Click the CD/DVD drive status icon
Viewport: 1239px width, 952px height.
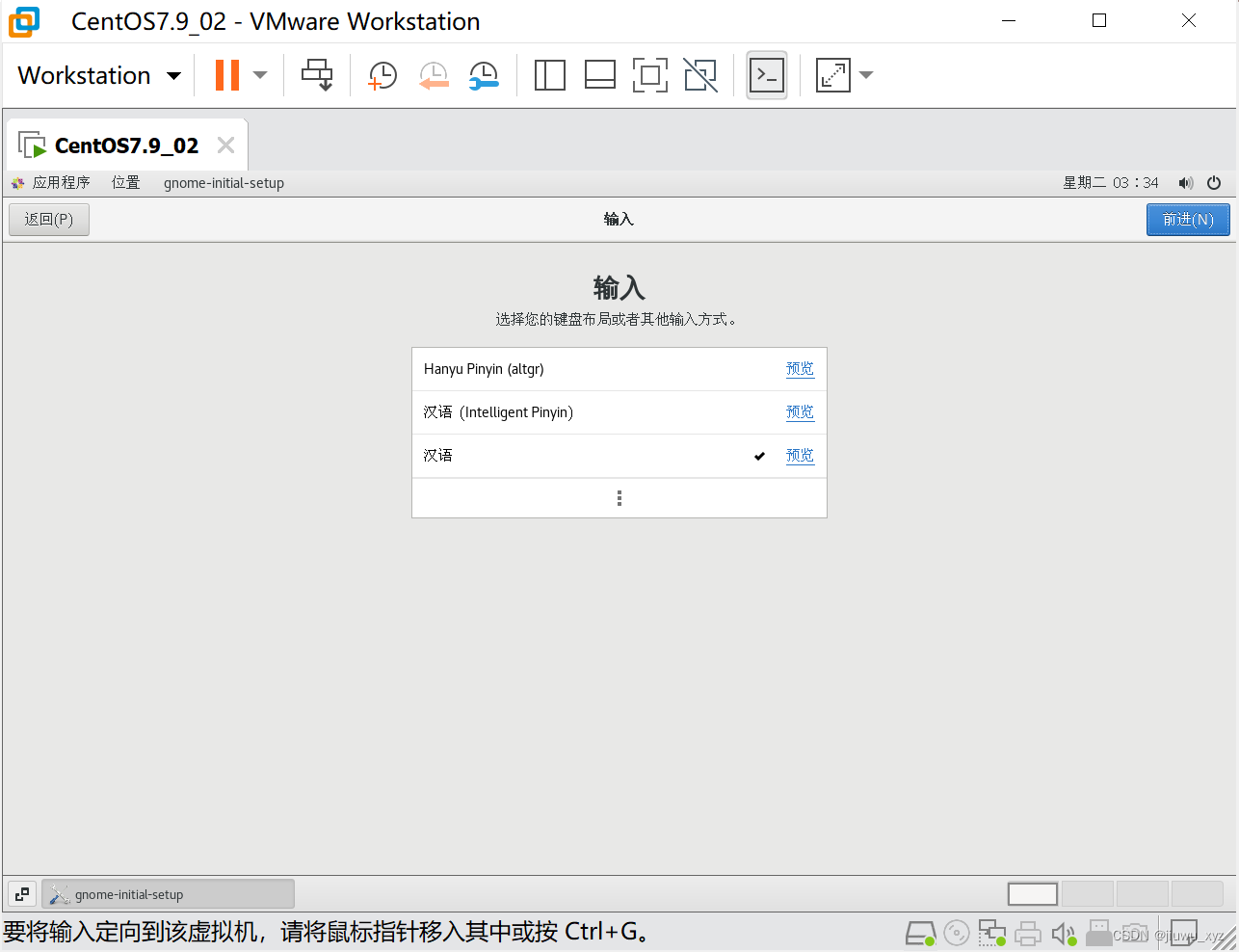click(957, 933)
